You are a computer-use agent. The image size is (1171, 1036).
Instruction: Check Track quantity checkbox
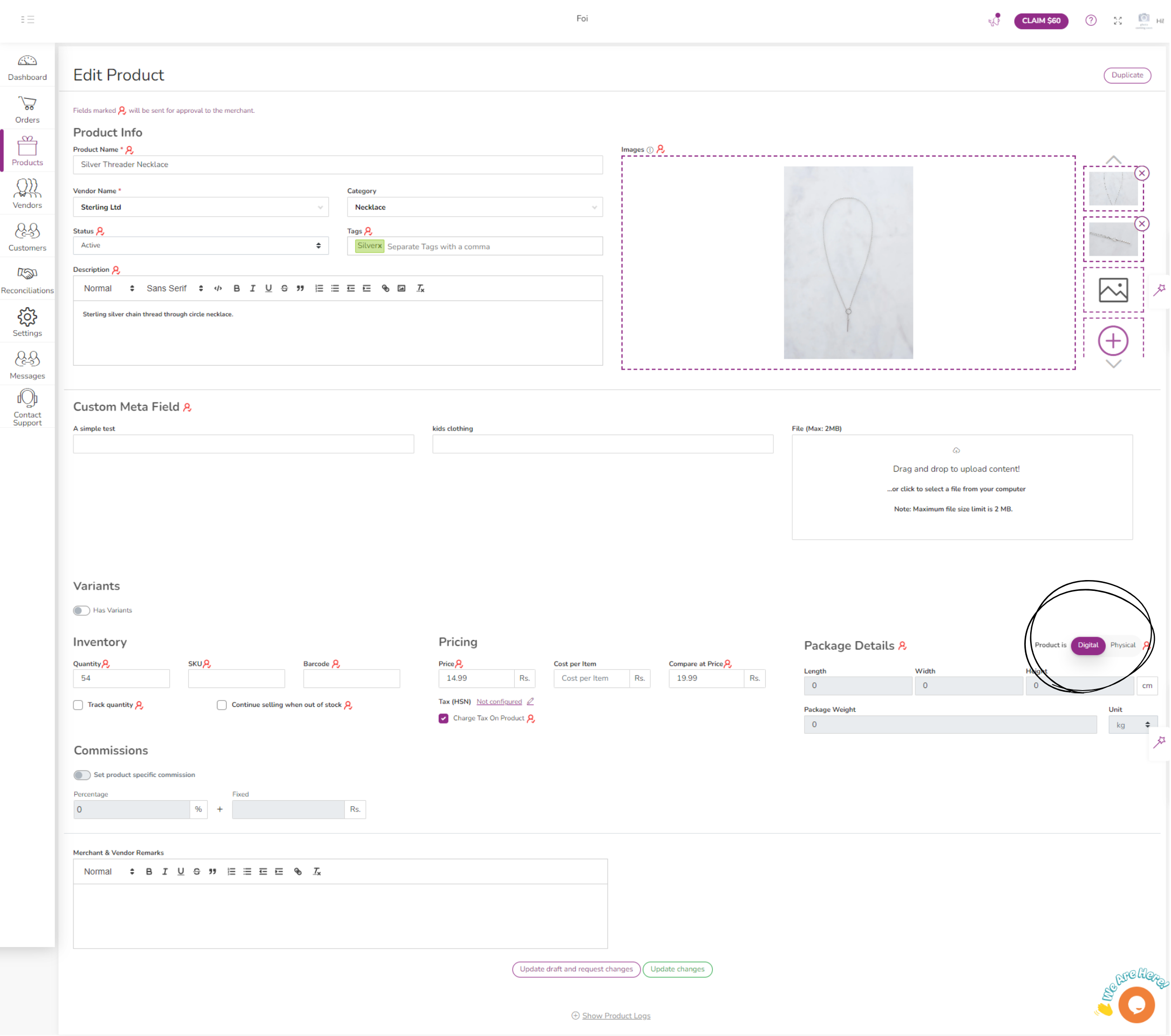pos(78,706)
